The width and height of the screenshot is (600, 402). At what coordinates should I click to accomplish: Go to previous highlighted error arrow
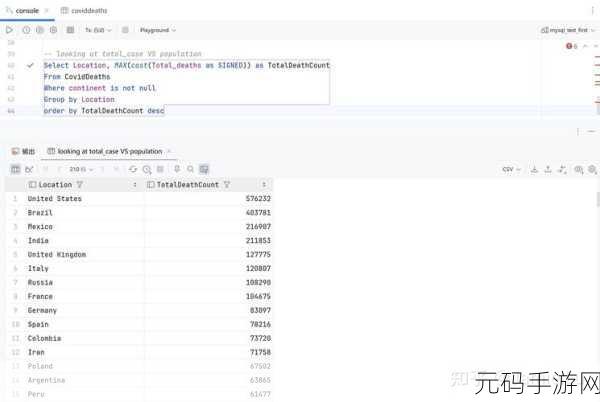[x=585, y=46]
